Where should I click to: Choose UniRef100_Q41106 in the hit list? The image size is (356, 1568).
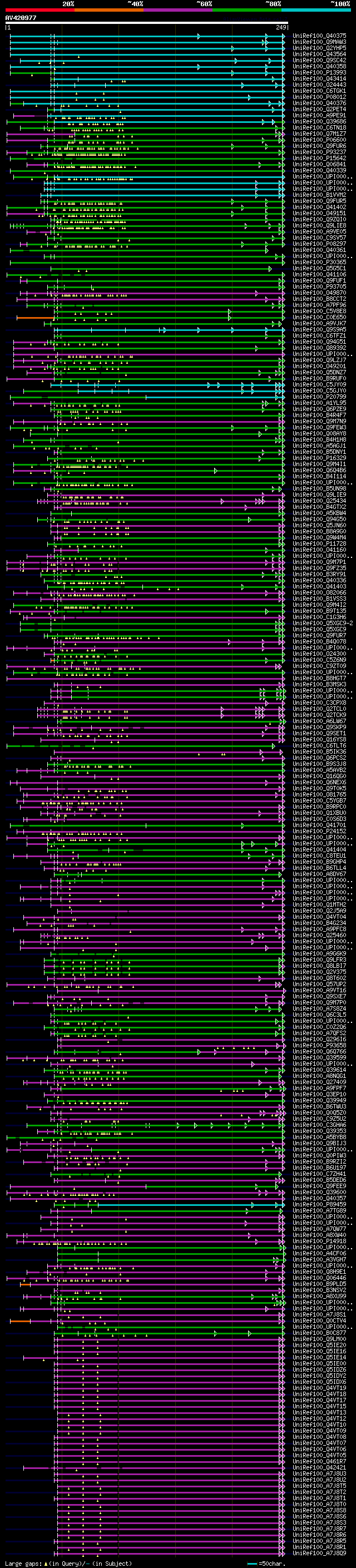[319, 275]
